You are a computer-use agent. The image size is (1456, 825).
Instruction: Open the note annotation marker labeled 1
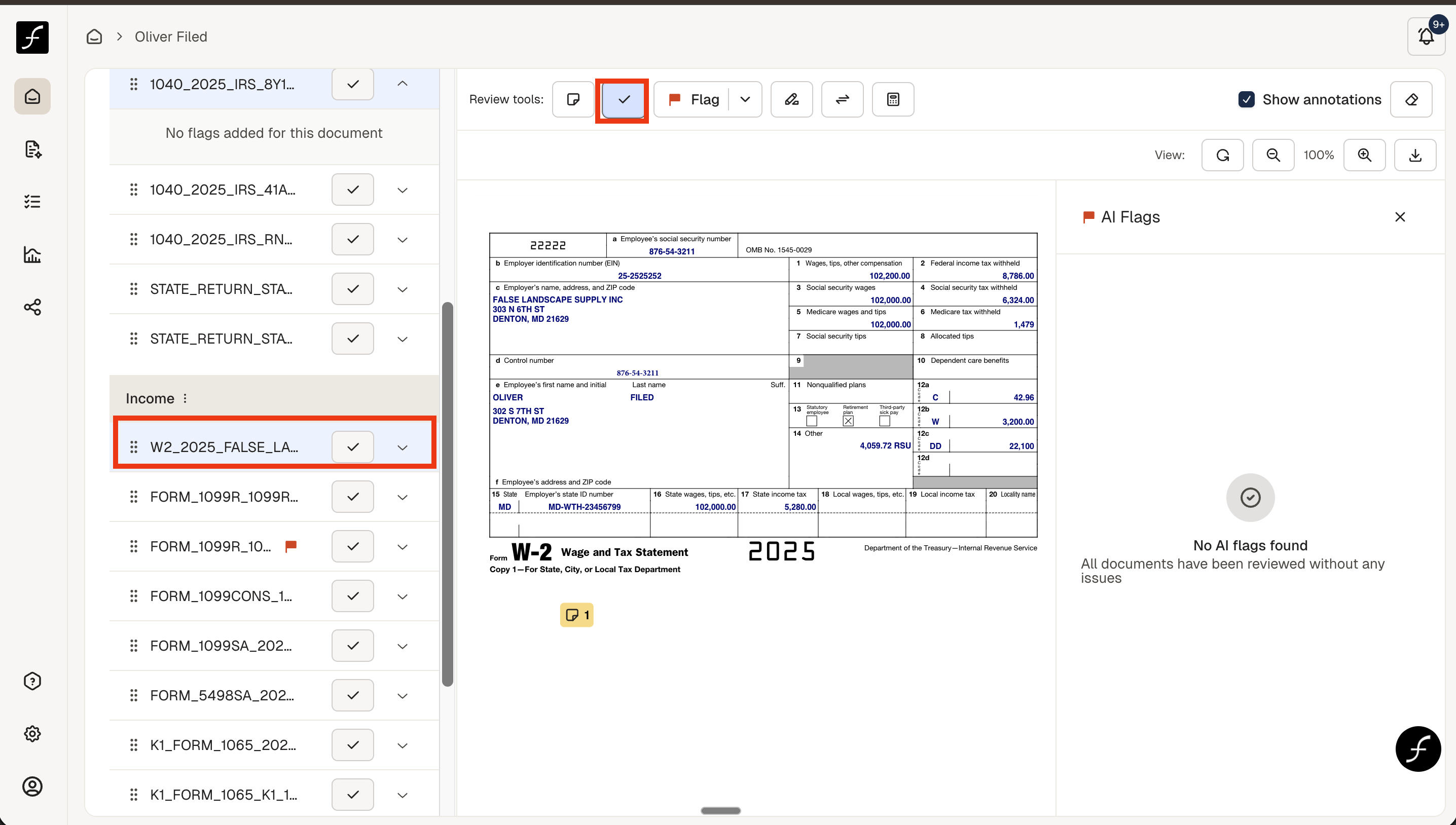(577, 615)
